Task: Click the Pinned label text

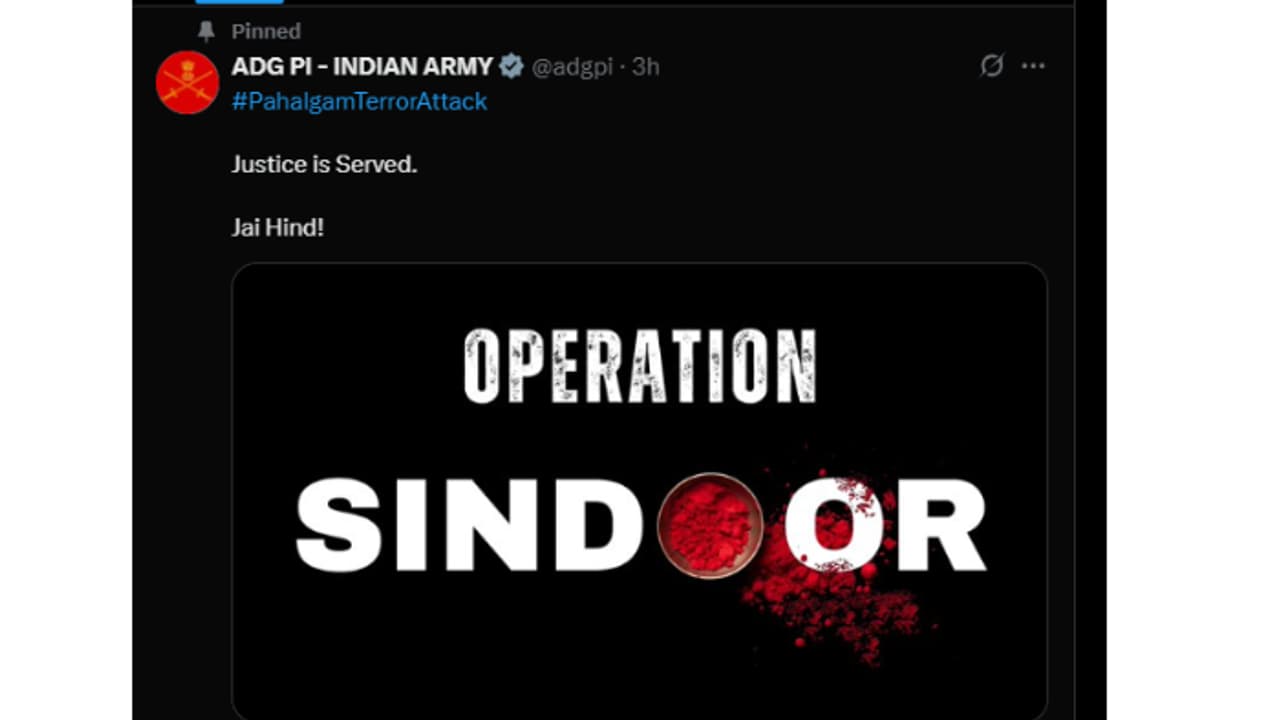Action: pyautogui.click(x=266, y=31)
